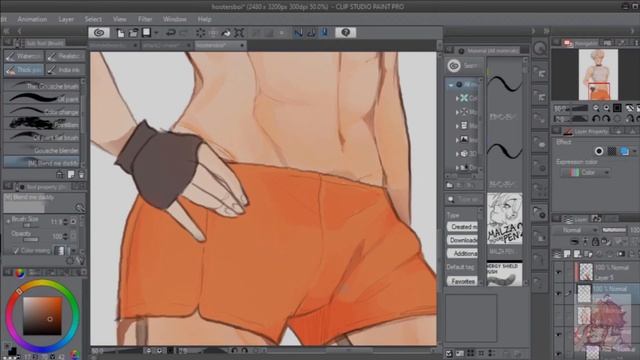Screen dimensions: 640x360
Task: Click the rotate-right icon in Navigator
Action: (x=606, y=119)
